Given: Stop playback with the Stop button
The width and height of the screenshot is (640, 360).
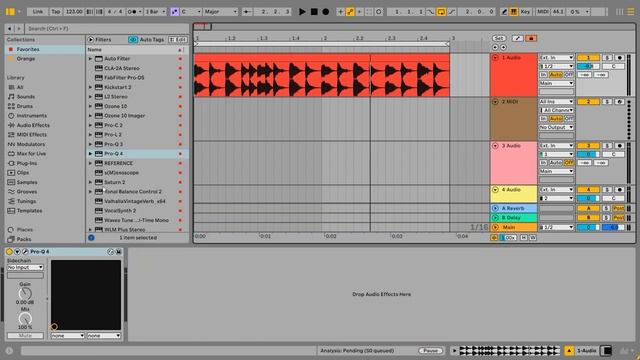Looking at the screenshot, I should [x=314, y=12].
